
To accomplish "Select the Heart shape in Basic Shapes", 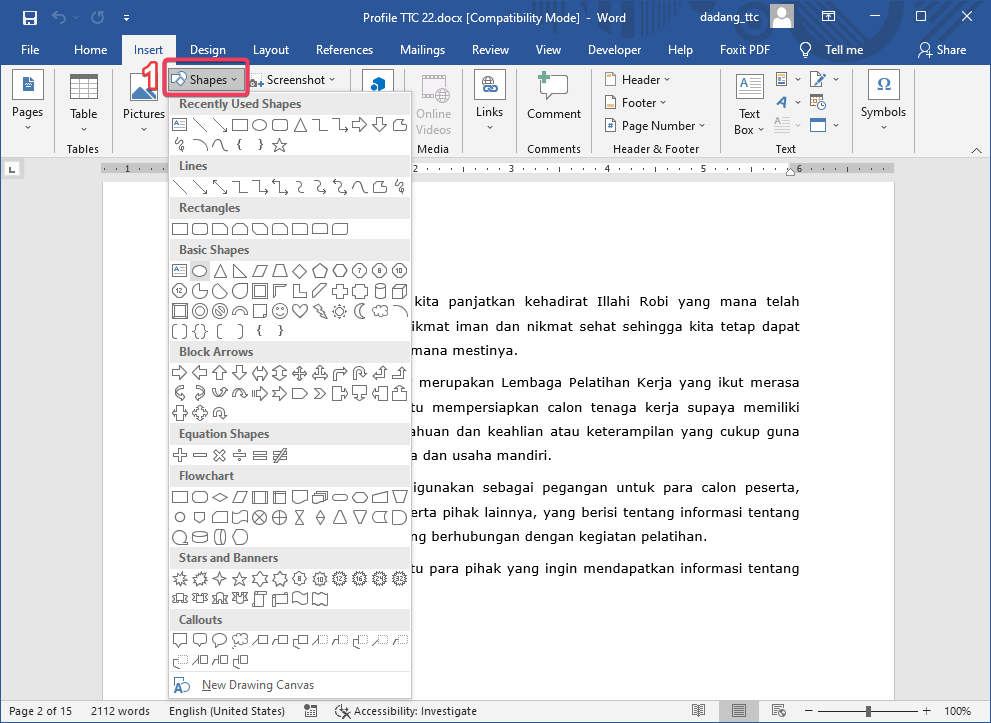I will point(300,311).
